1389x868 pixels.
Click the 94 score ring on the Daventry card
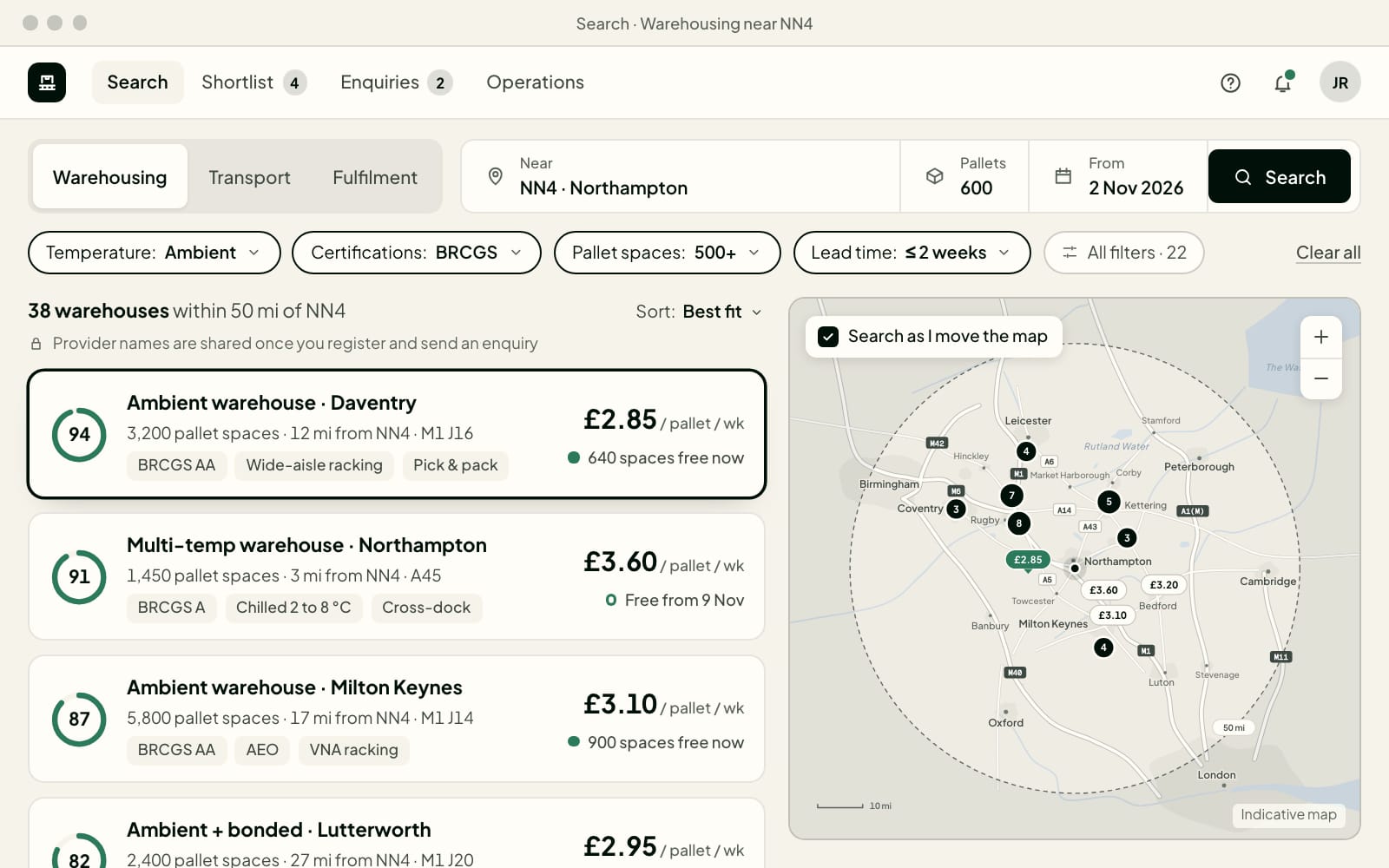tap(79, 434)
